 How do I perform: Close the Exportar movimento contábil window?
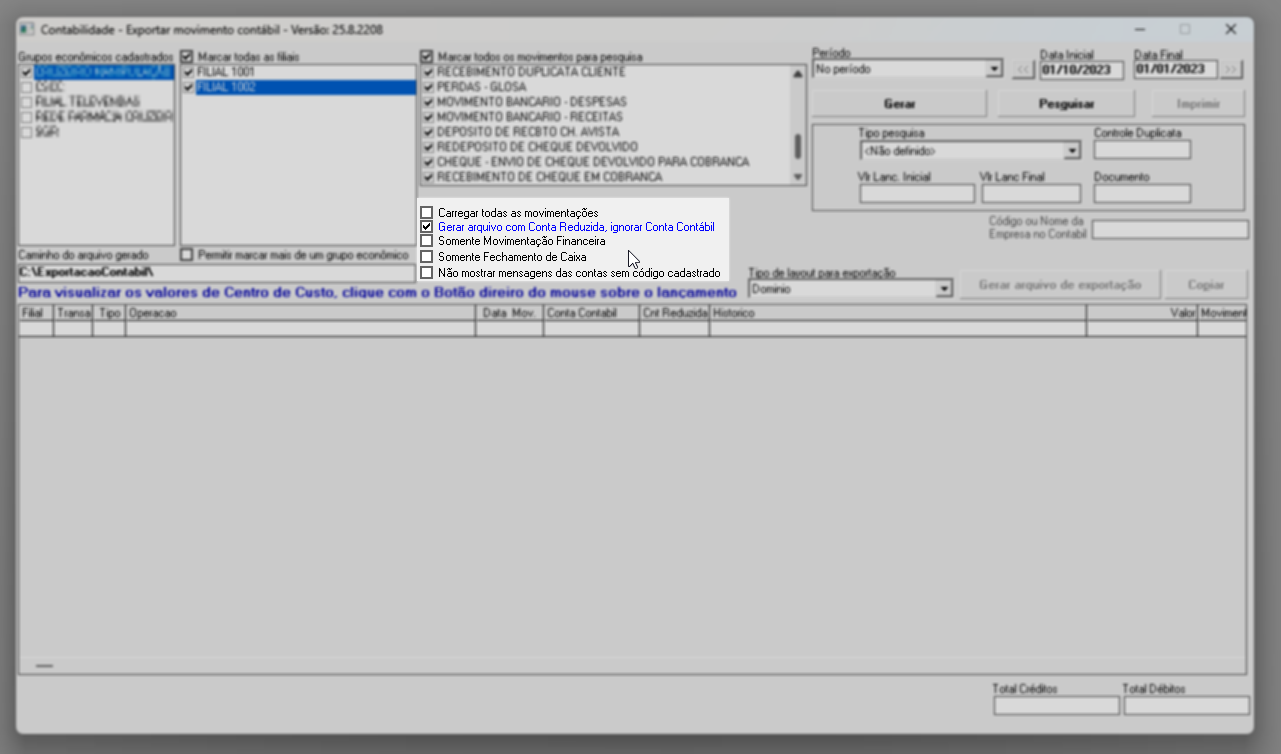tap(1231, 30)
